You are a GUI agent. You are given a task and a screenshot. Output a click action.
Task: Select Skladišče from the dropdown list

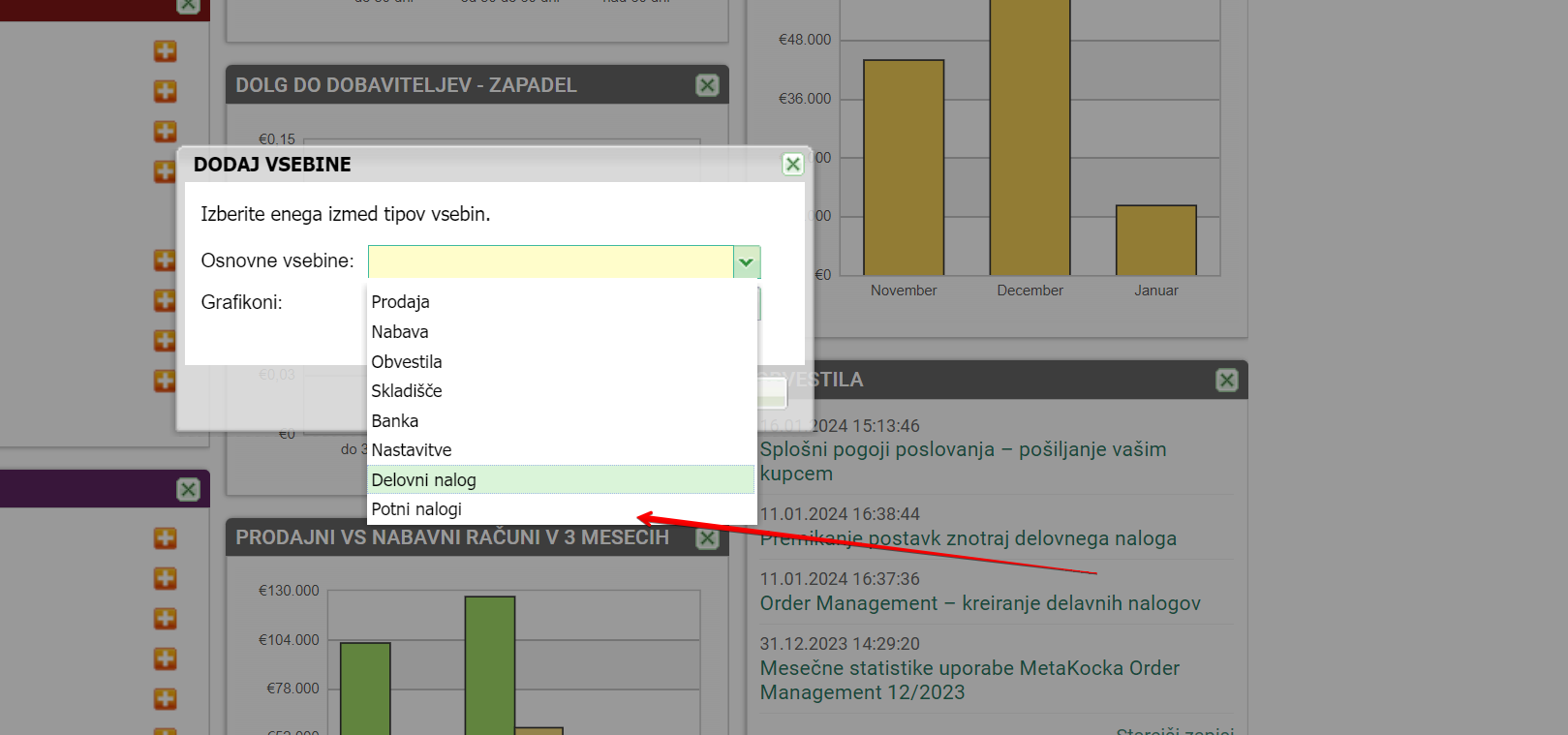562,391
